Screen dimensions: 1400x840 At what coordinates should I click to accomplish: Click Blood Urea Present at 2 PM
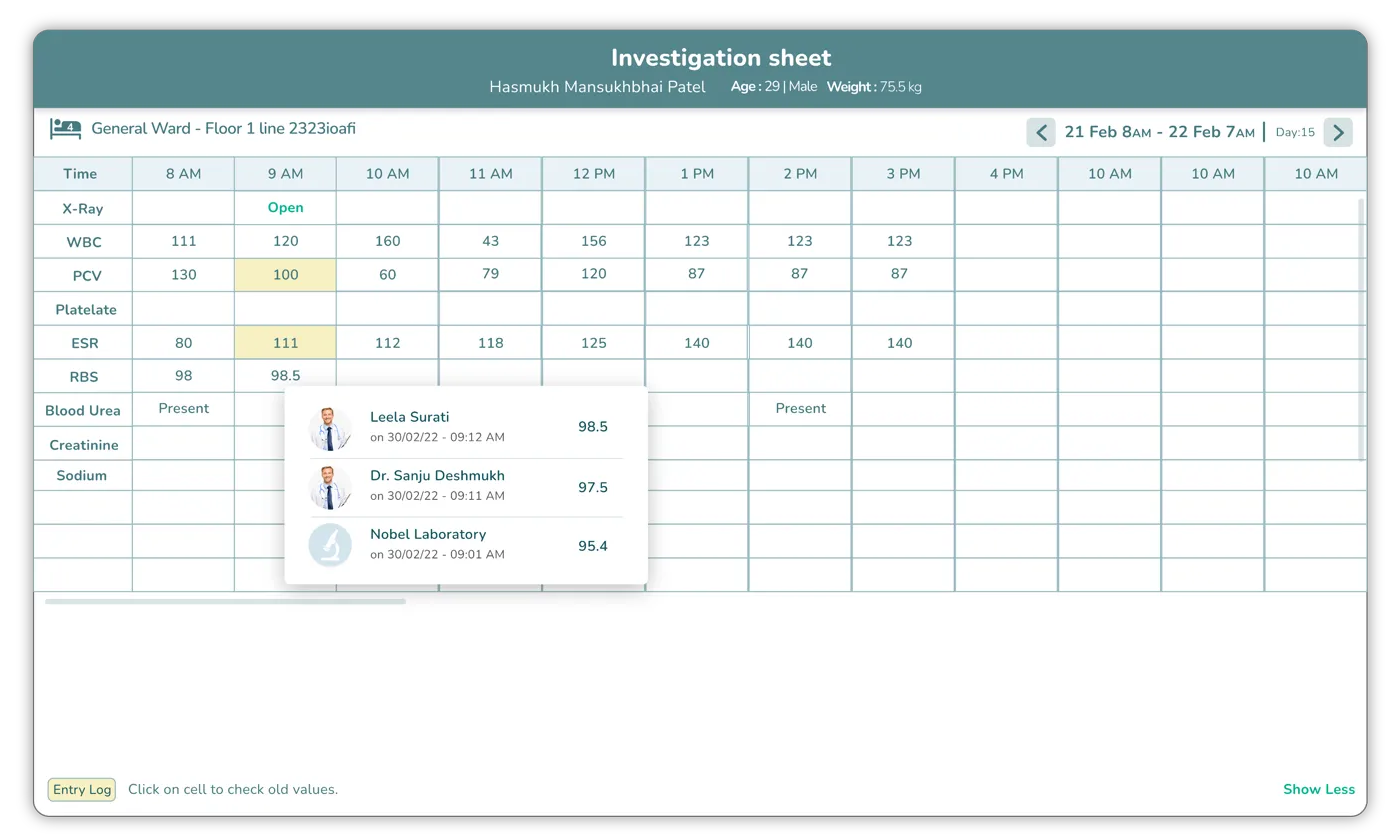click(800, 408)
